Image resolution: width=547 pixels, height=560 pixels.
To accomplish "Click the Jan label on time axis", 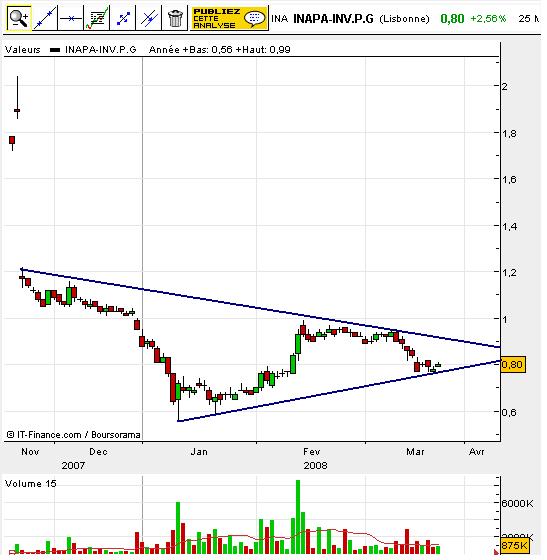I will pyautogui.click(x=199, y=452).
